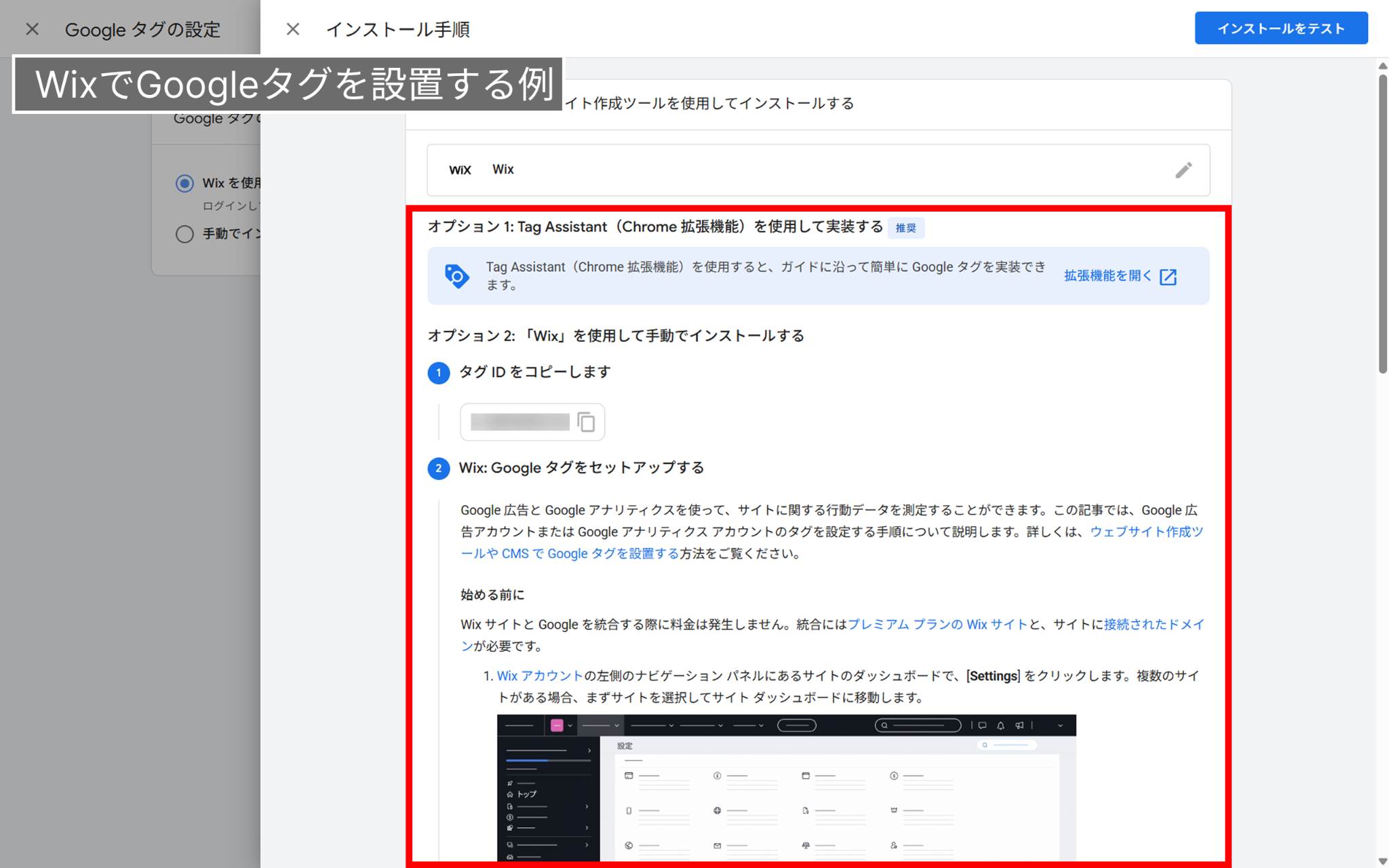Click the step 1 numbered circle
The width and height of the screenshot is (1389, 868).
point(438,372)
